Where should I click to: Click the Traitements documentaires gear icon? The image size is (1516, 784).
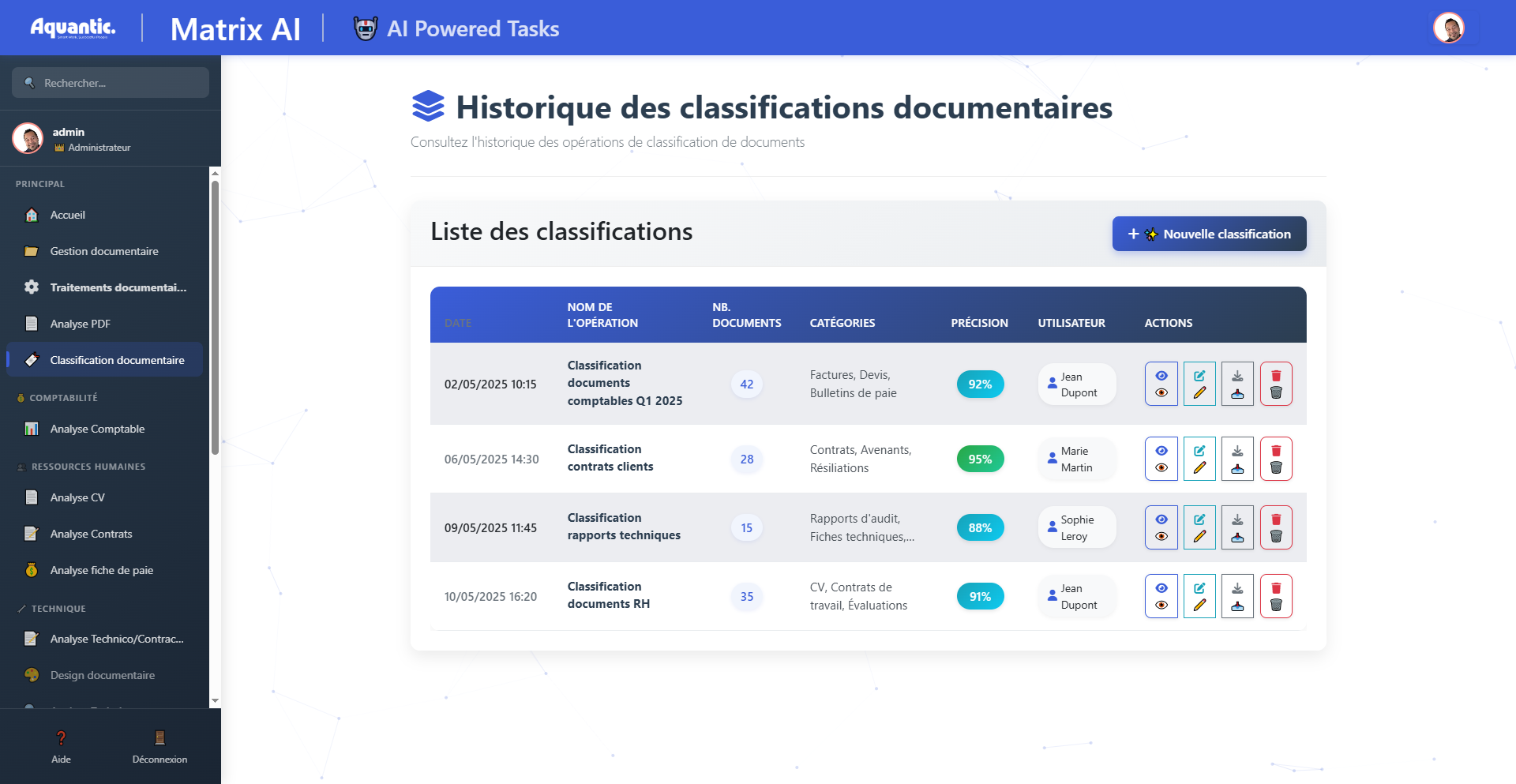[32, 287]
